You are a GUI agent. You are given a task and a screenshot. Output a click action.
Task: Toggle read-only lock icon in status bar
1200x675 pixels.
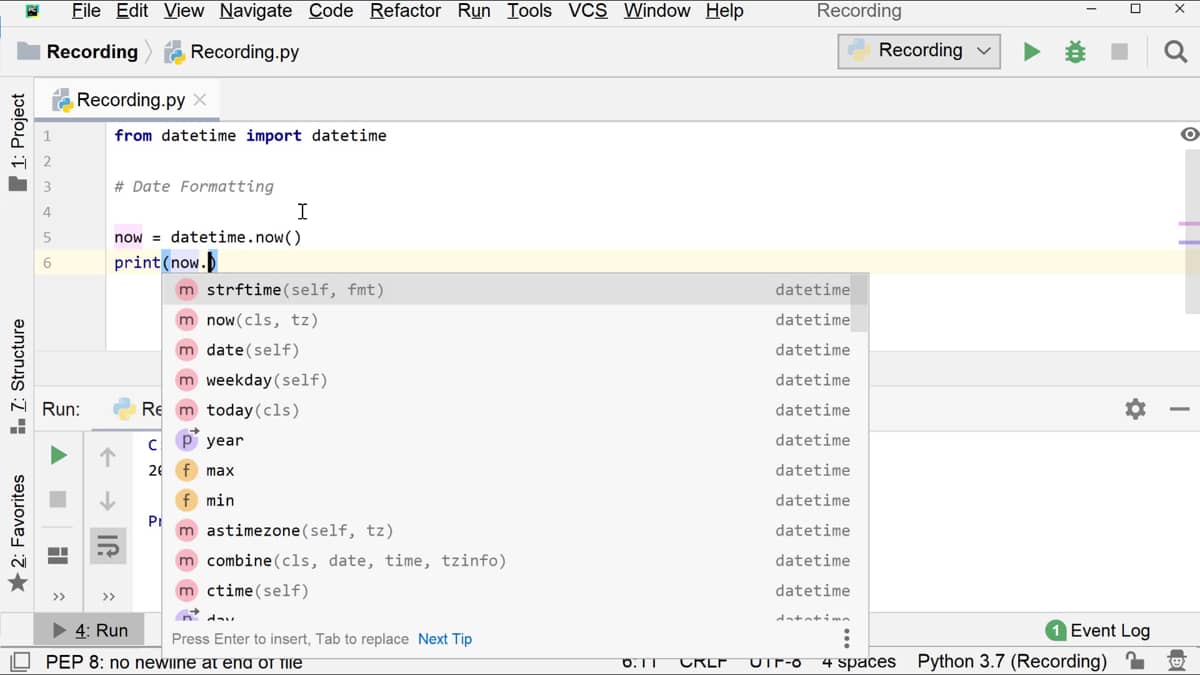[1134, 661]
